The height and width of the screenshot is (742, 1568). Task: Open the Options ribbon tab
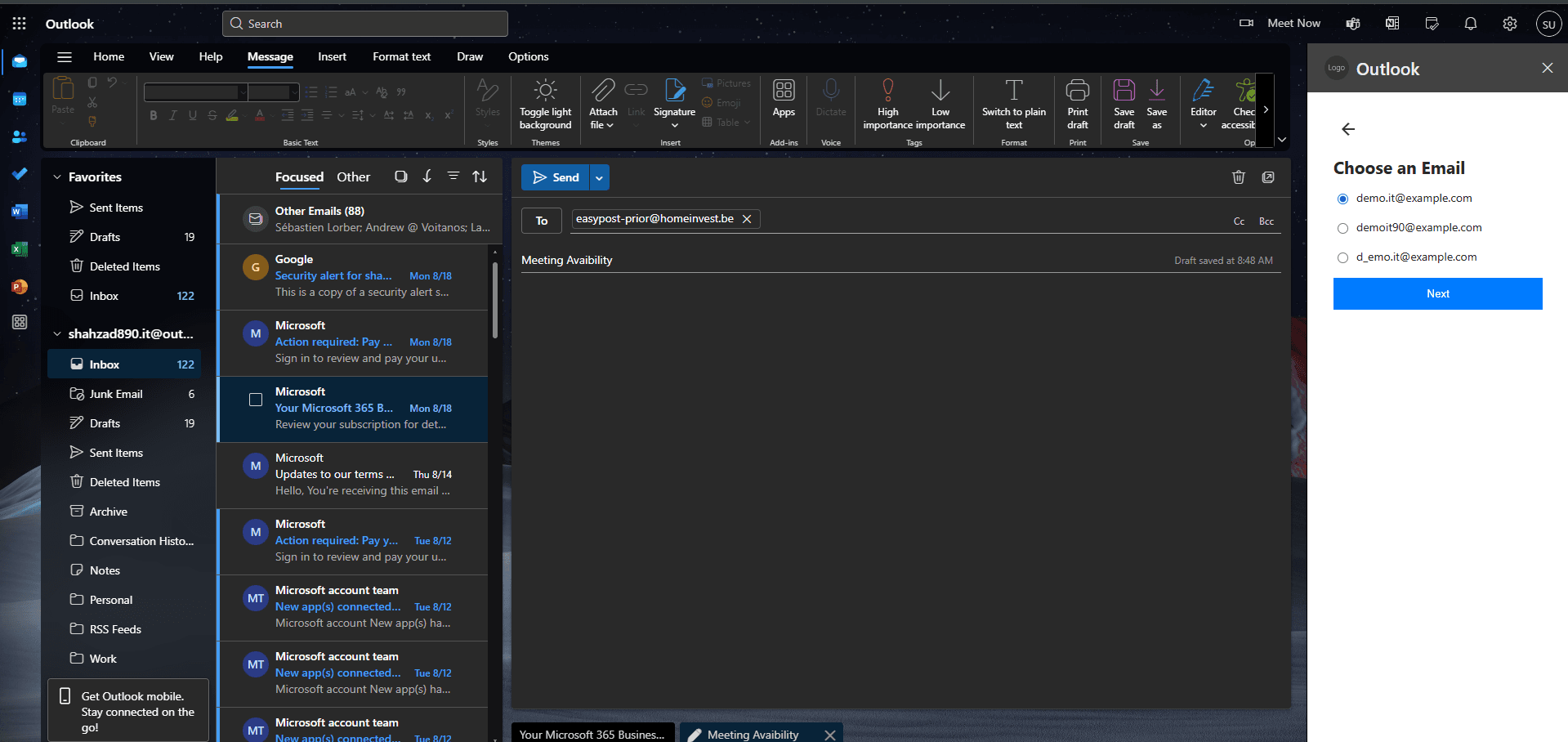[528, 56]
